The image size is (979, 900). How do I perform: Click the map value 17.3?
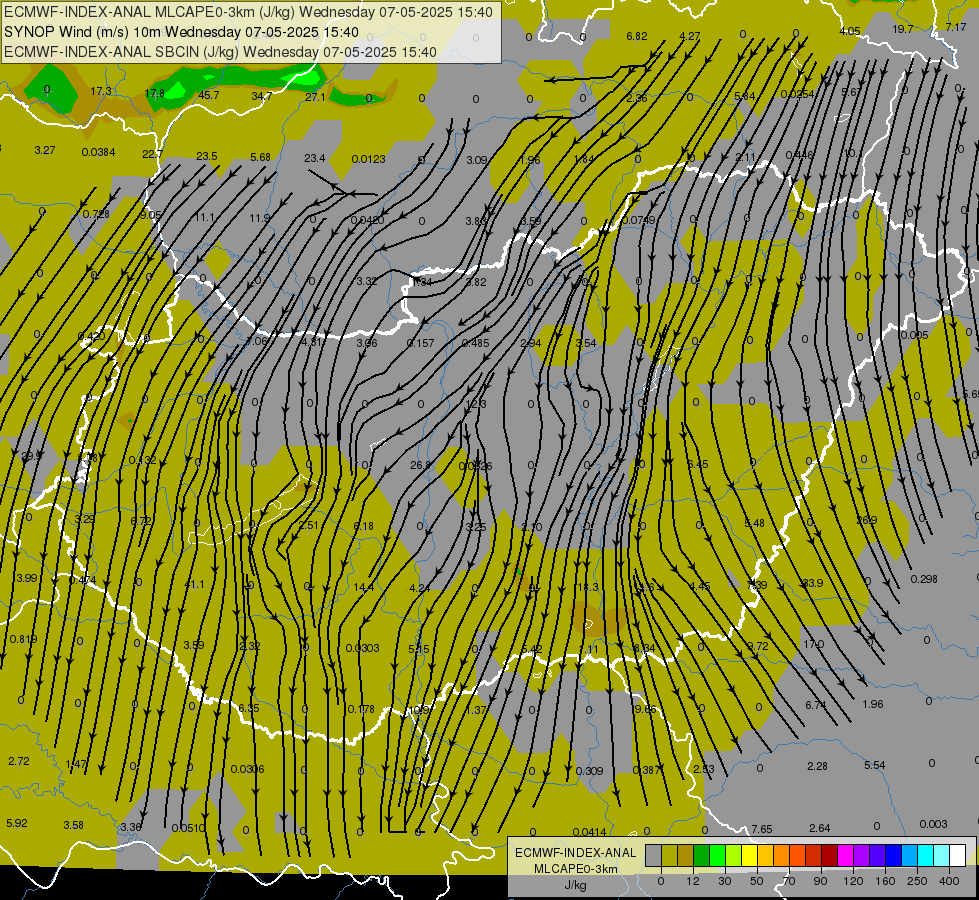101,91
